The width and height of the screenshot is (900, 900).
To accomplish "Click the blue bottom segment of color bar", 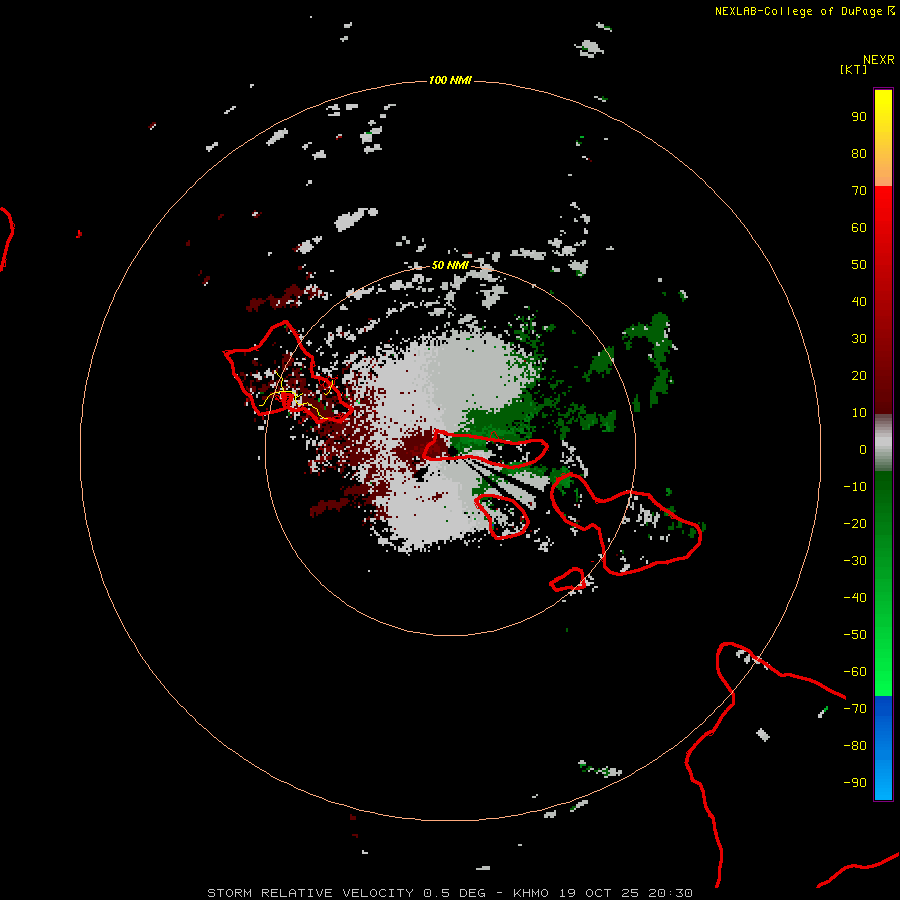I will click(883, 748).
